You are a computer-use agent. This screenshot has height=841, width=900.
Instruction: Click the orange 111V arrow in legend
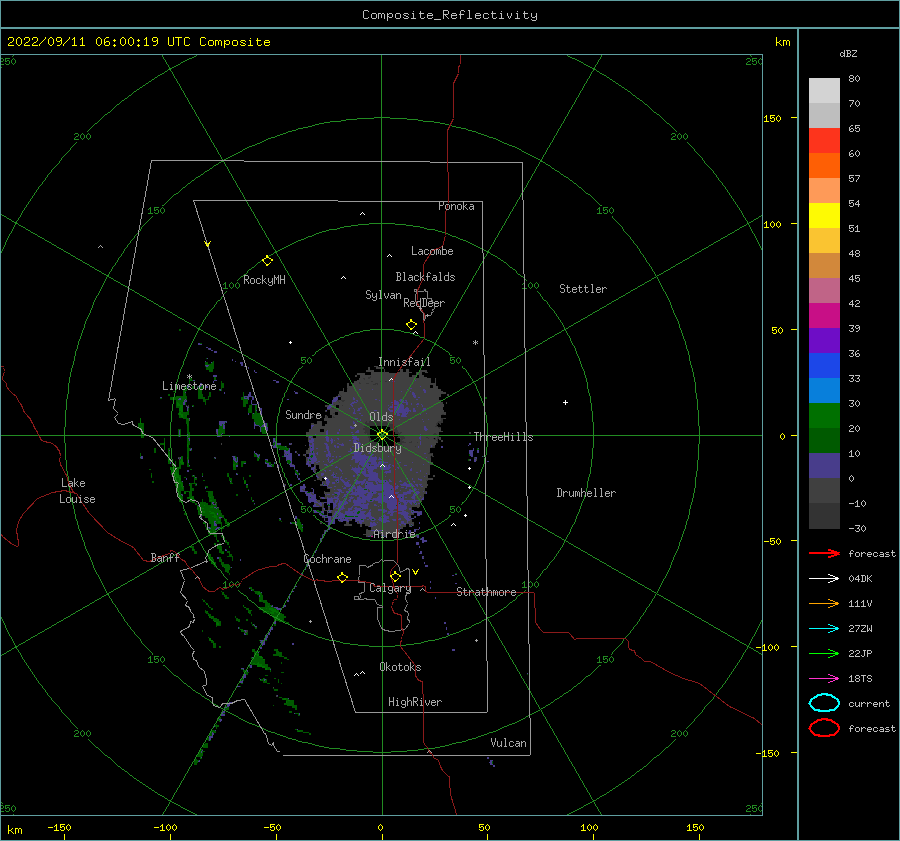coord(824,603)
